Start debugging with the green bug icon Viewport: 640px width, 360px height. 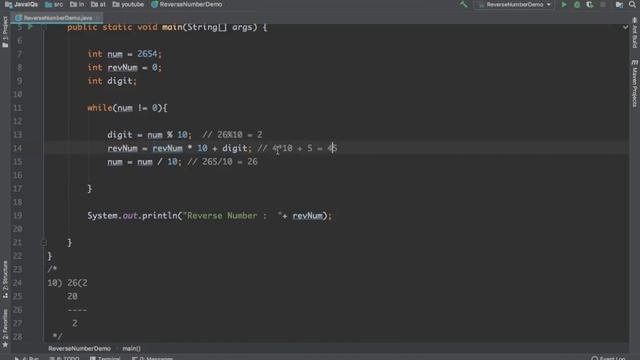577,4
